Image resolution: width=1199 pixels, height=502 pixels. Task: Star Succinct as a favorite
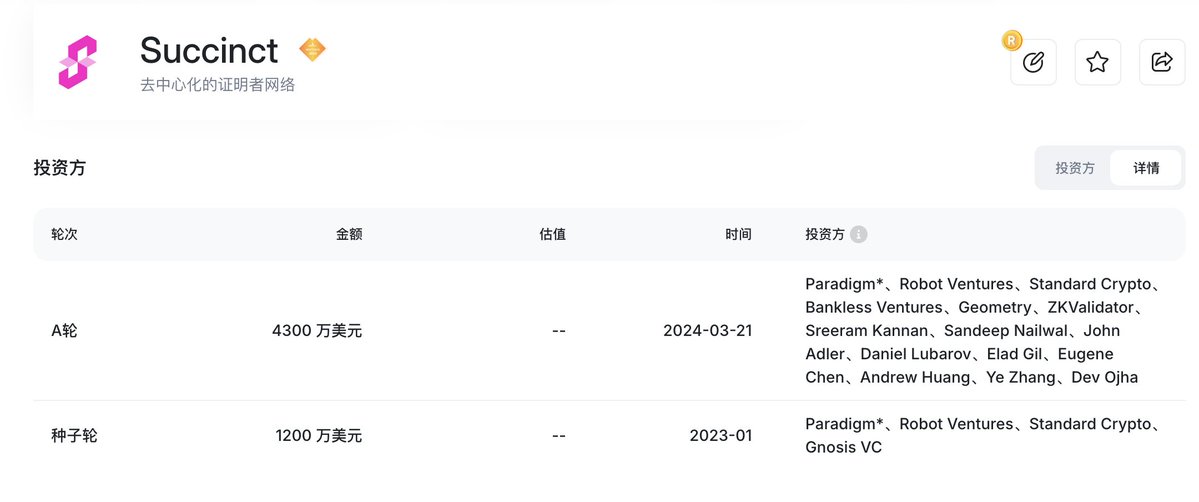point(1097,62)
